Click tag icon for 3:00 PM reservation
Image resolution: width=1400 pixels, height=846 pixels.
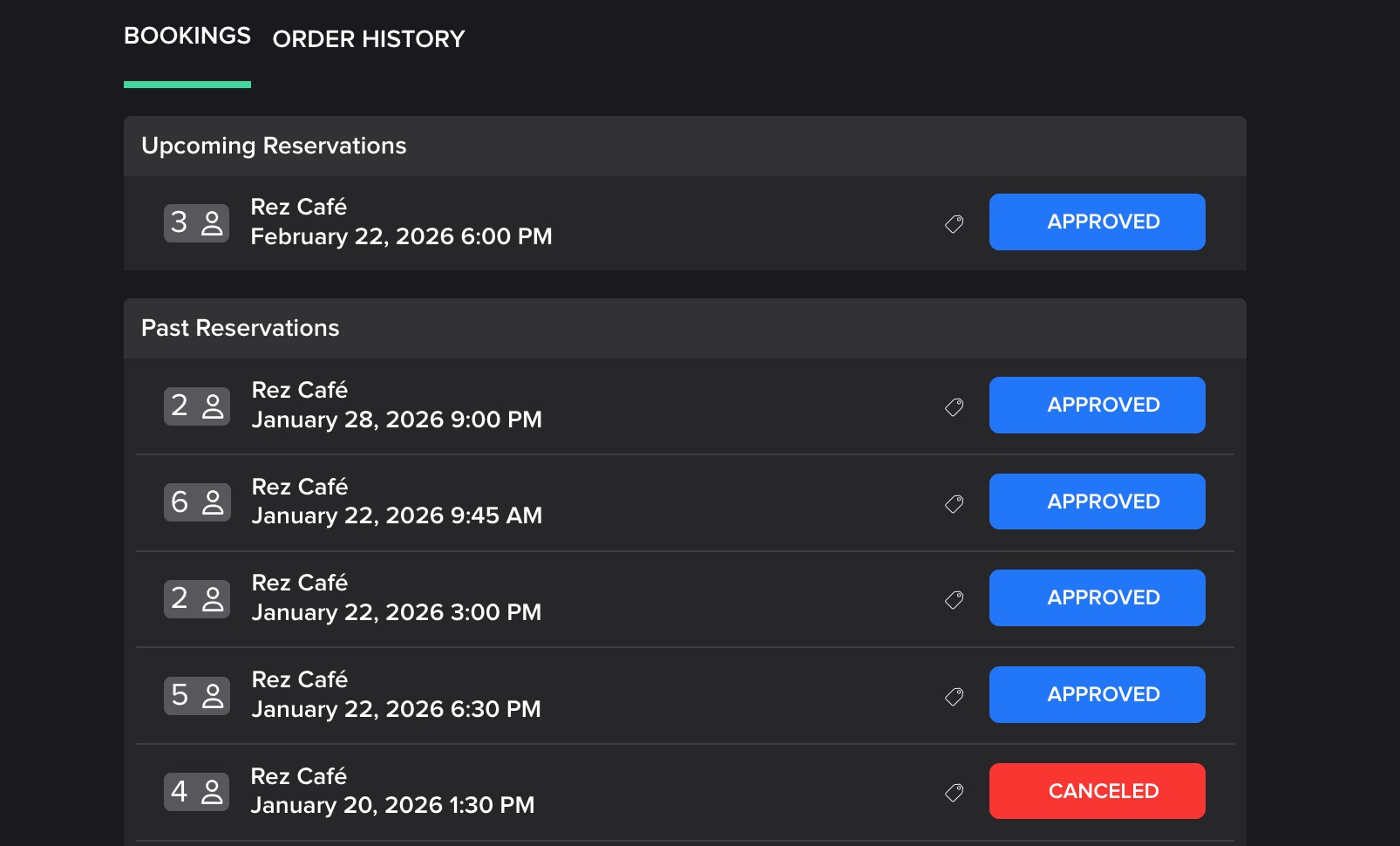click(x=955, y=599)
